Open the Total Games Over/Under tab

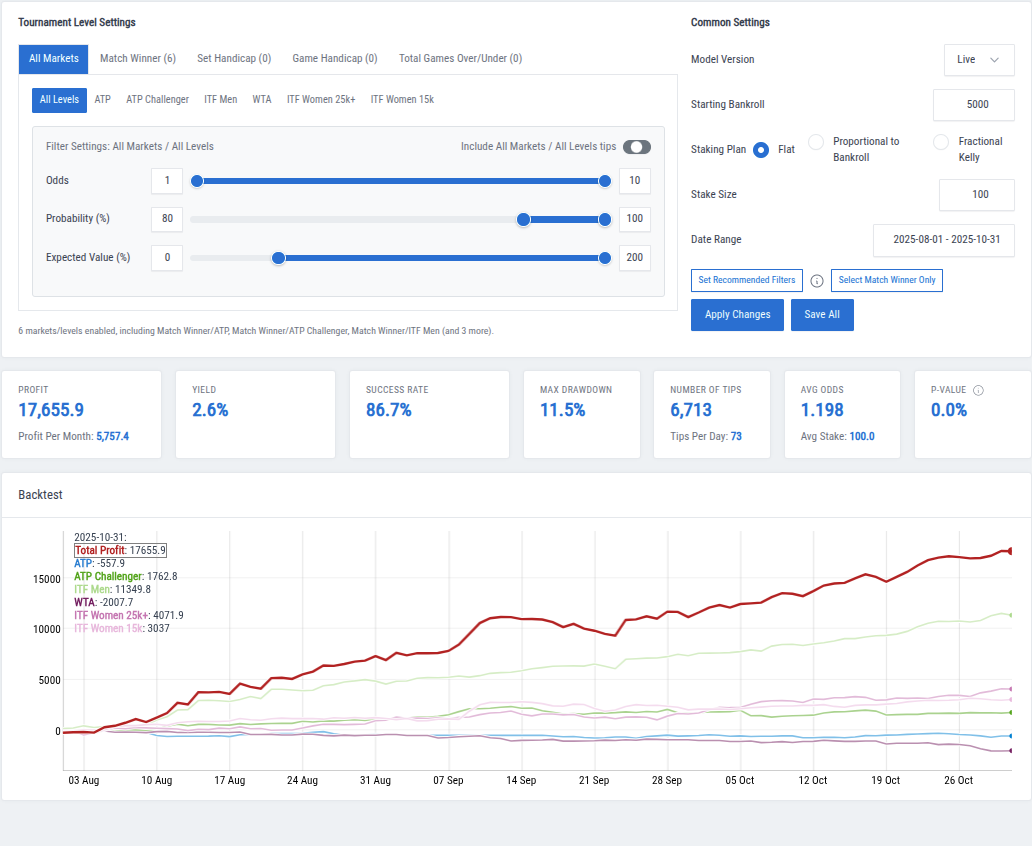point(460,58)
